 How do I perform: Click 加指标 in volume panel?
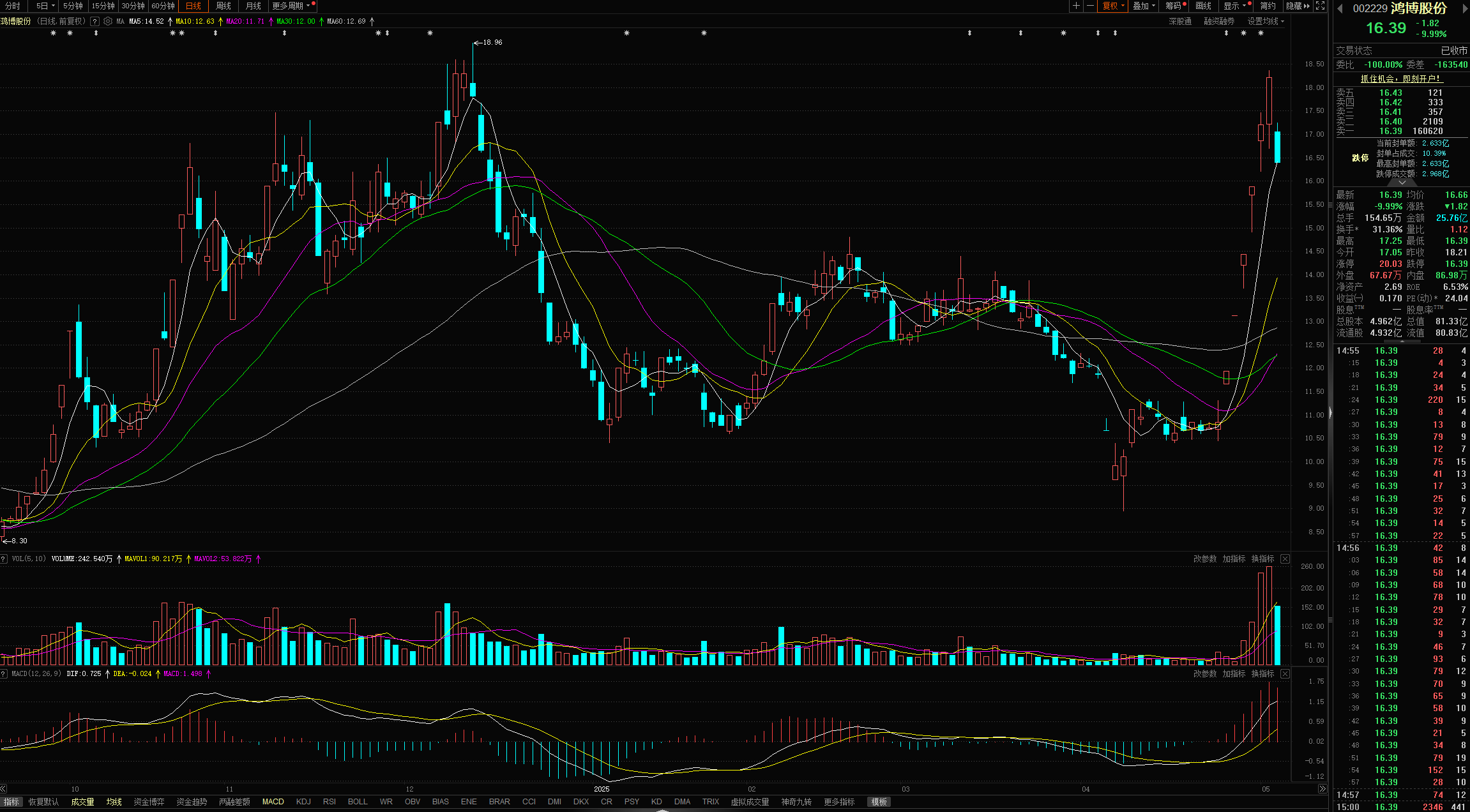point(1234,559)
